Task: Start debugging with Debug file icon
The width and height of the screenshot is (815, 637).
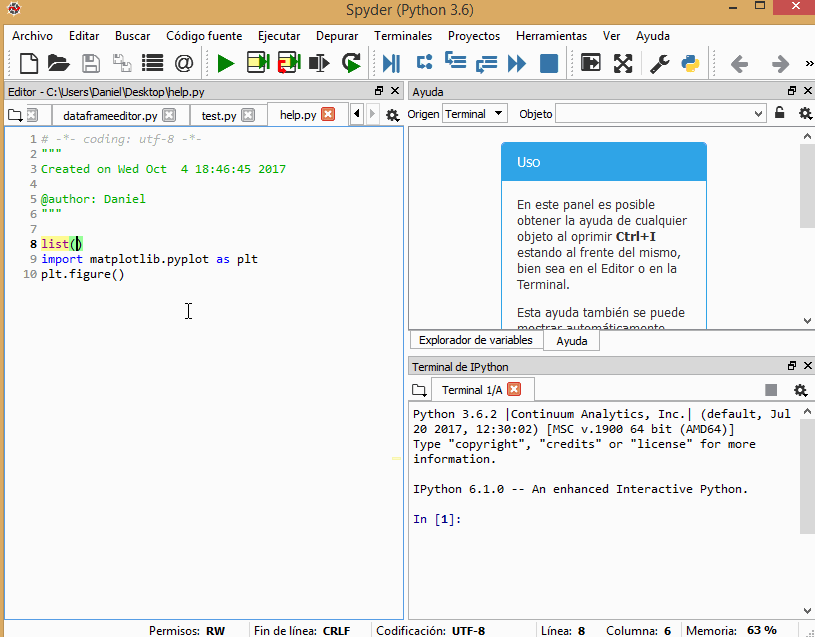Action: (391, 63)
